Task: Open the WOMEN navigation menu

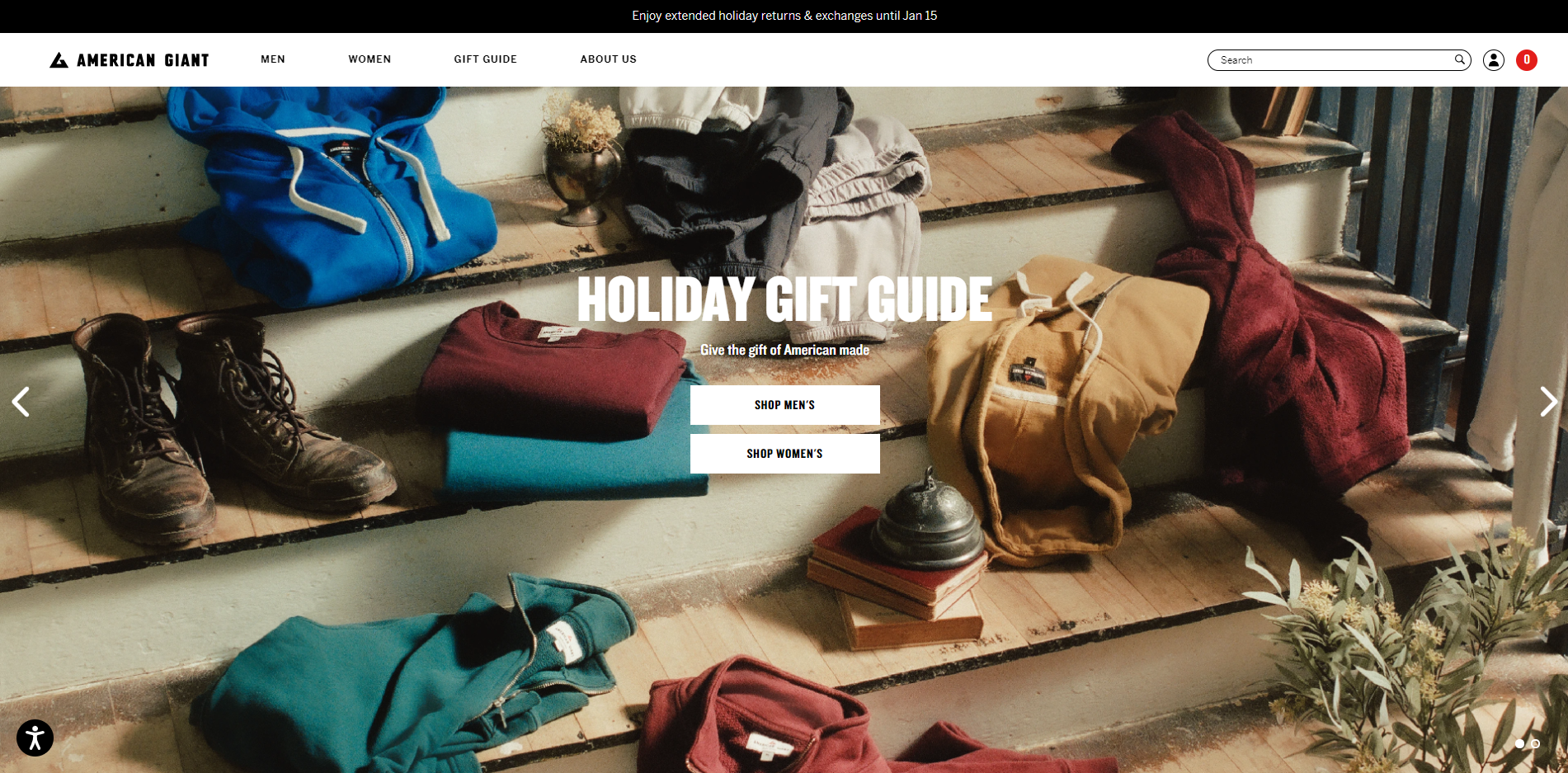Action: (370, 59)
